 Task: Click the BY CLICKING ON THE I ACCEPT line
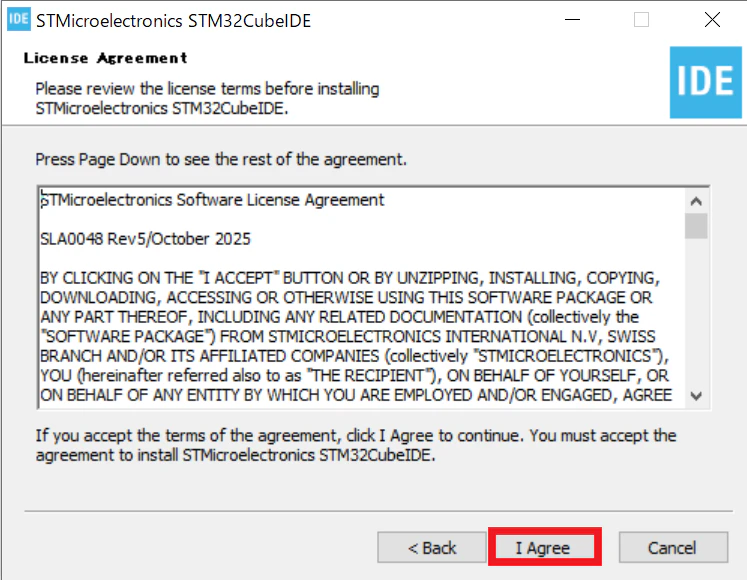(x=350, y=278)
